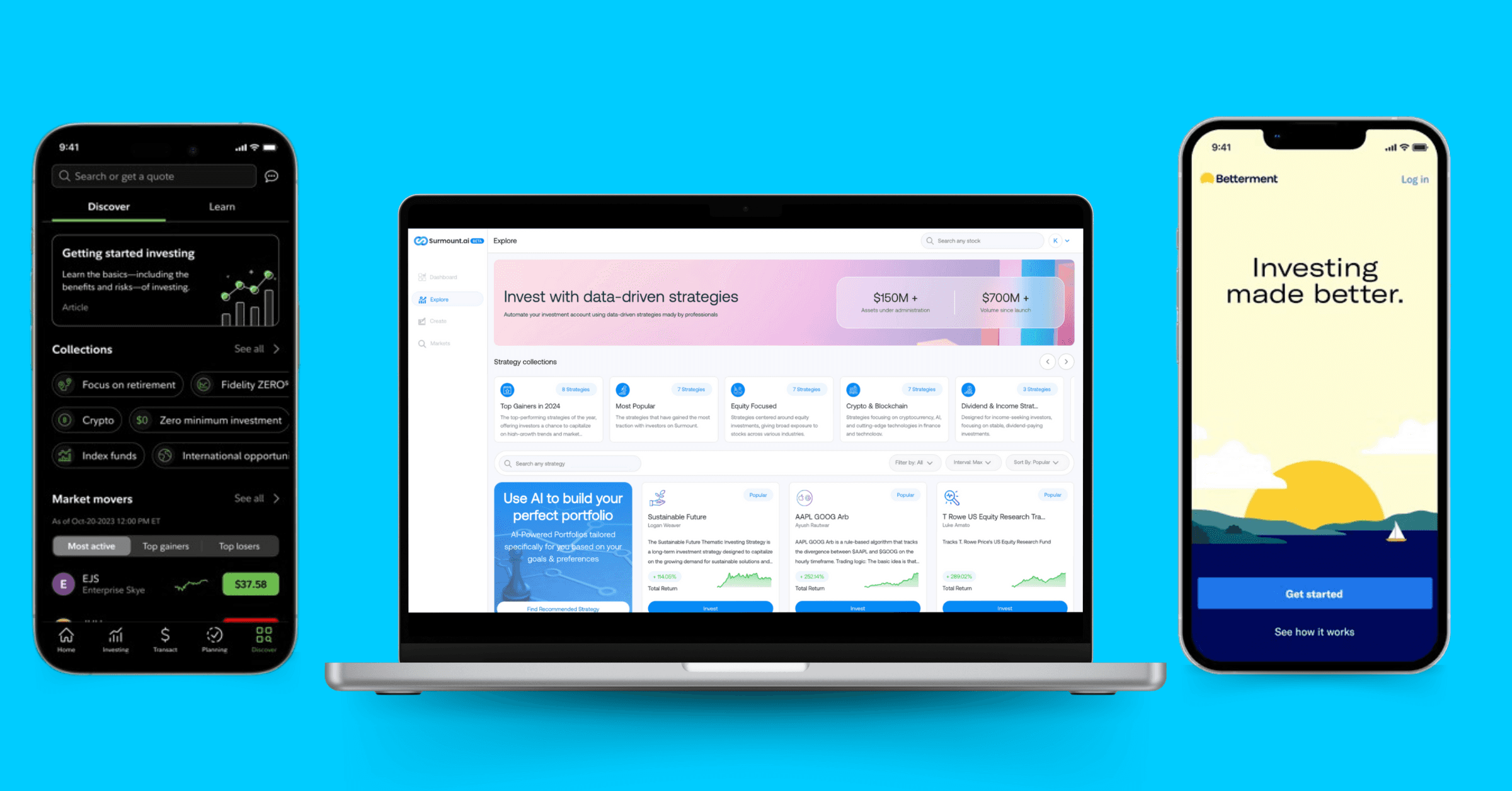Click See All in Collections section

coord(254,348)
